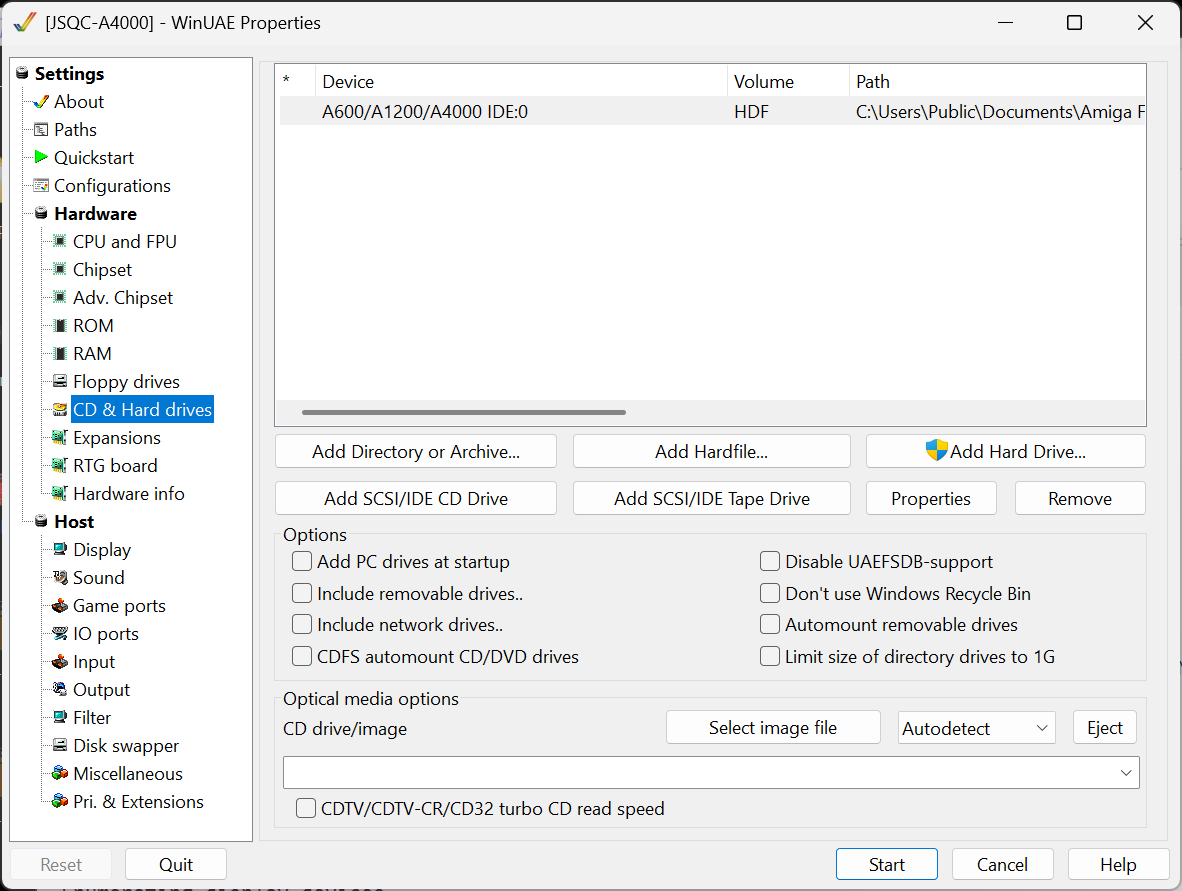The image size is (1182, 891).
Task: Click the RTG board icon
Action: [x=60, y=465]
